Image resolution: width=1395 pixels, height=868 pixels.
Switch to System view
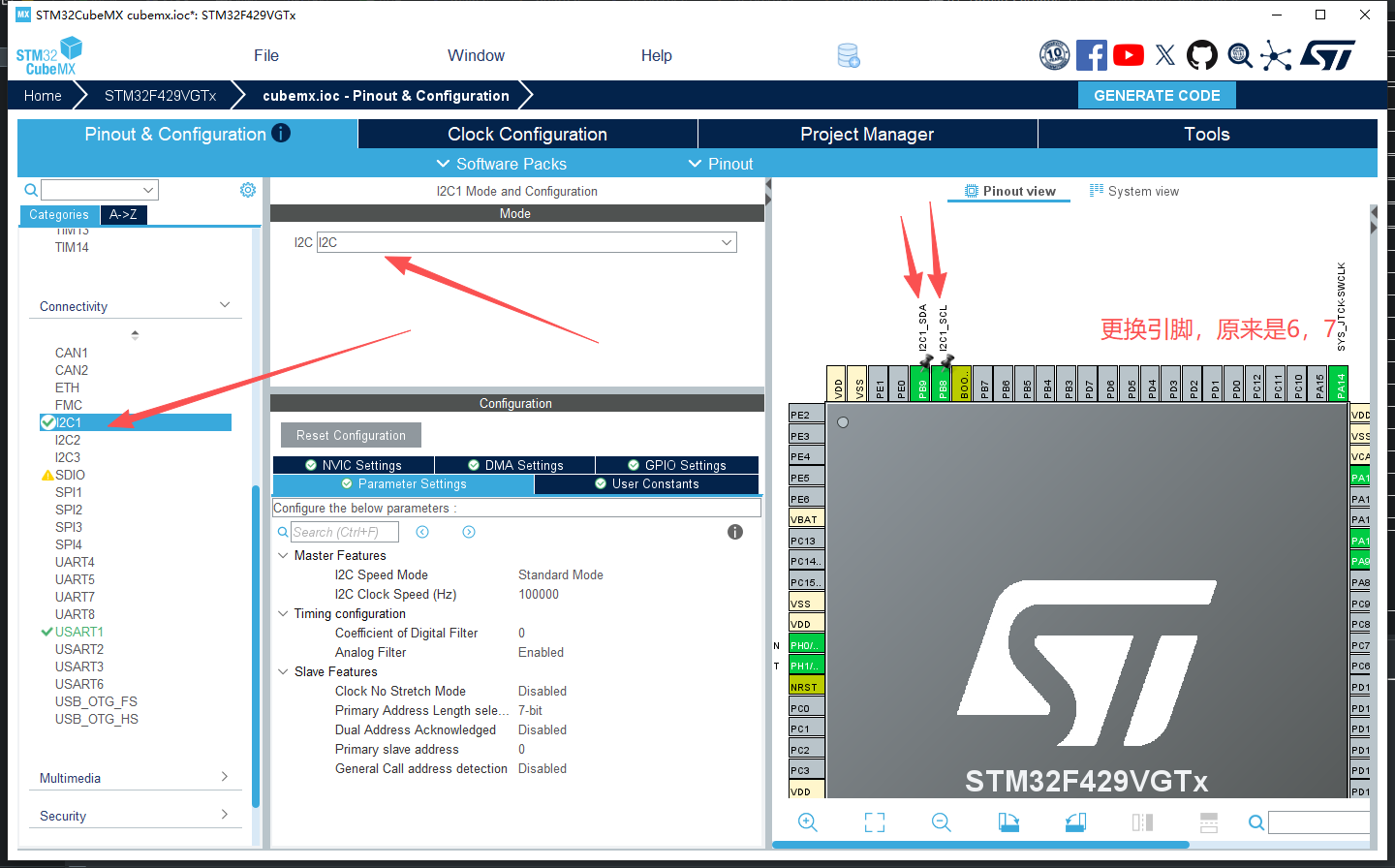(x=1134, y=191)
